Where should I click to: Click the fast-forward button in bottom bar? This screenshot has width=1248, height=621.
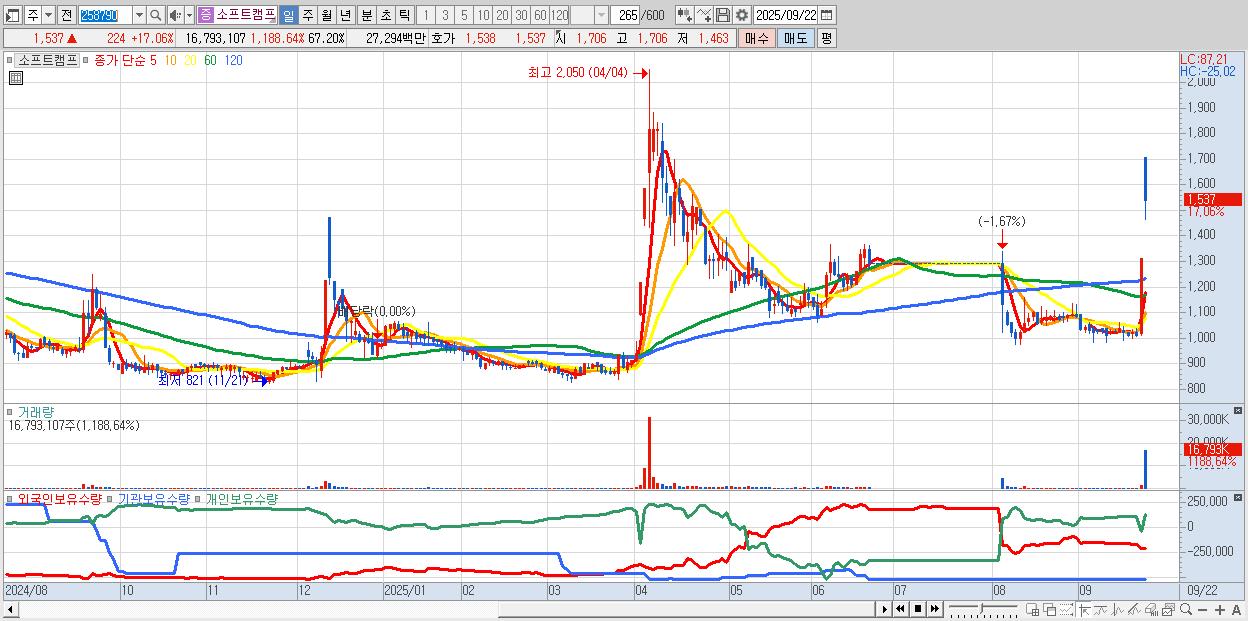click(934, 609)
